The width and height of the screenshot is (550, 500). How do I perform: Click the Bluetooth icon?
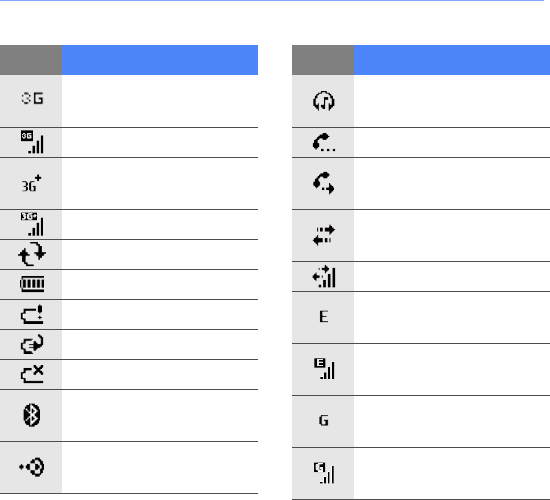[32, 415]
